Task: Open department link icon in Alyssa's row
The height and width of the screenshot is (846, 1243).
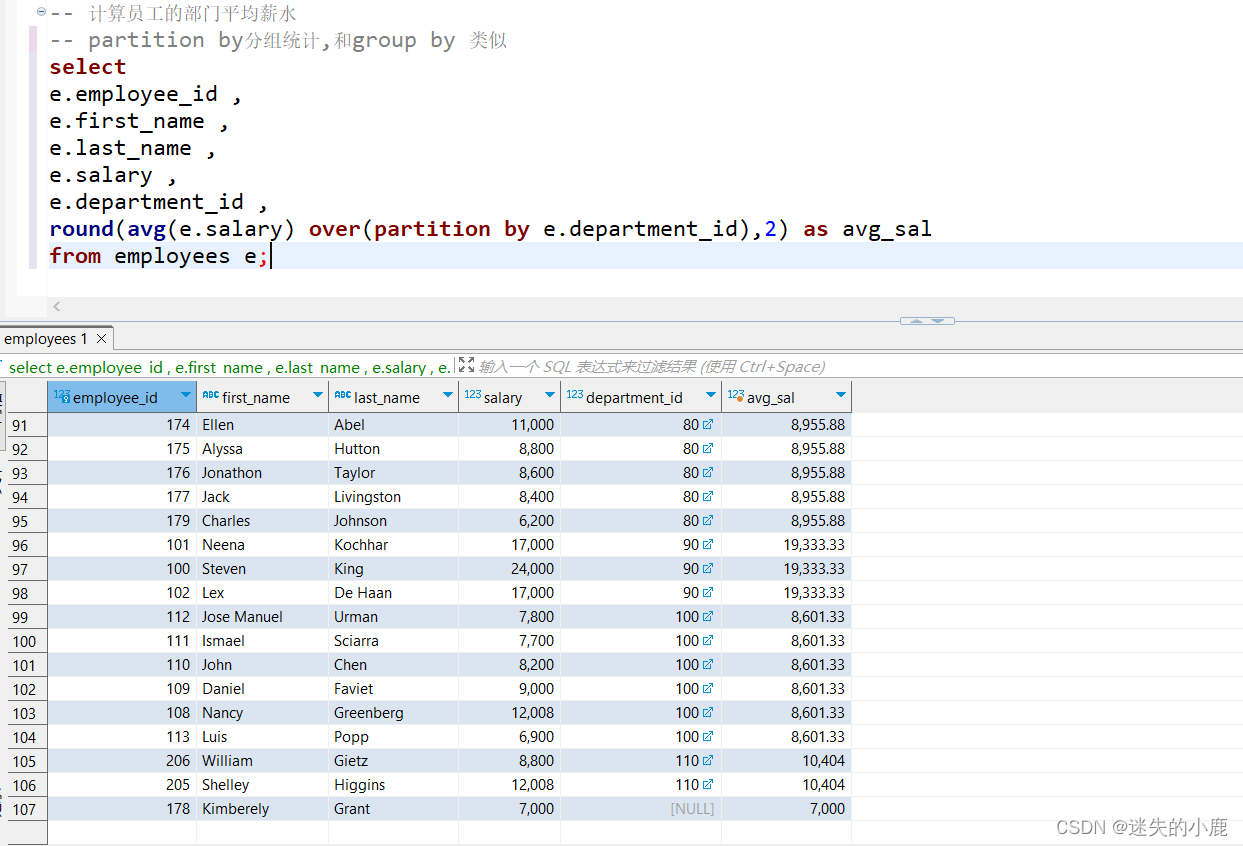Action: point(708,448)
